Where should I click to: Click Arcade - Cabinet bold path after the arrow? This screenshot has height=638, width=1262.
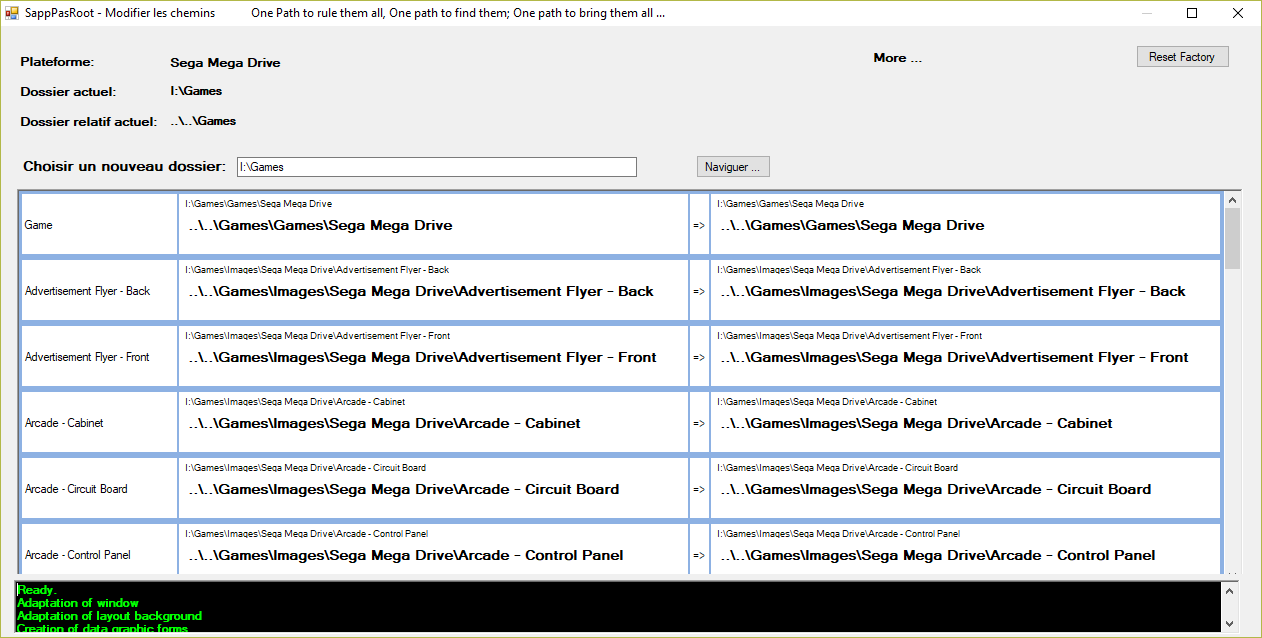(916, 424)
